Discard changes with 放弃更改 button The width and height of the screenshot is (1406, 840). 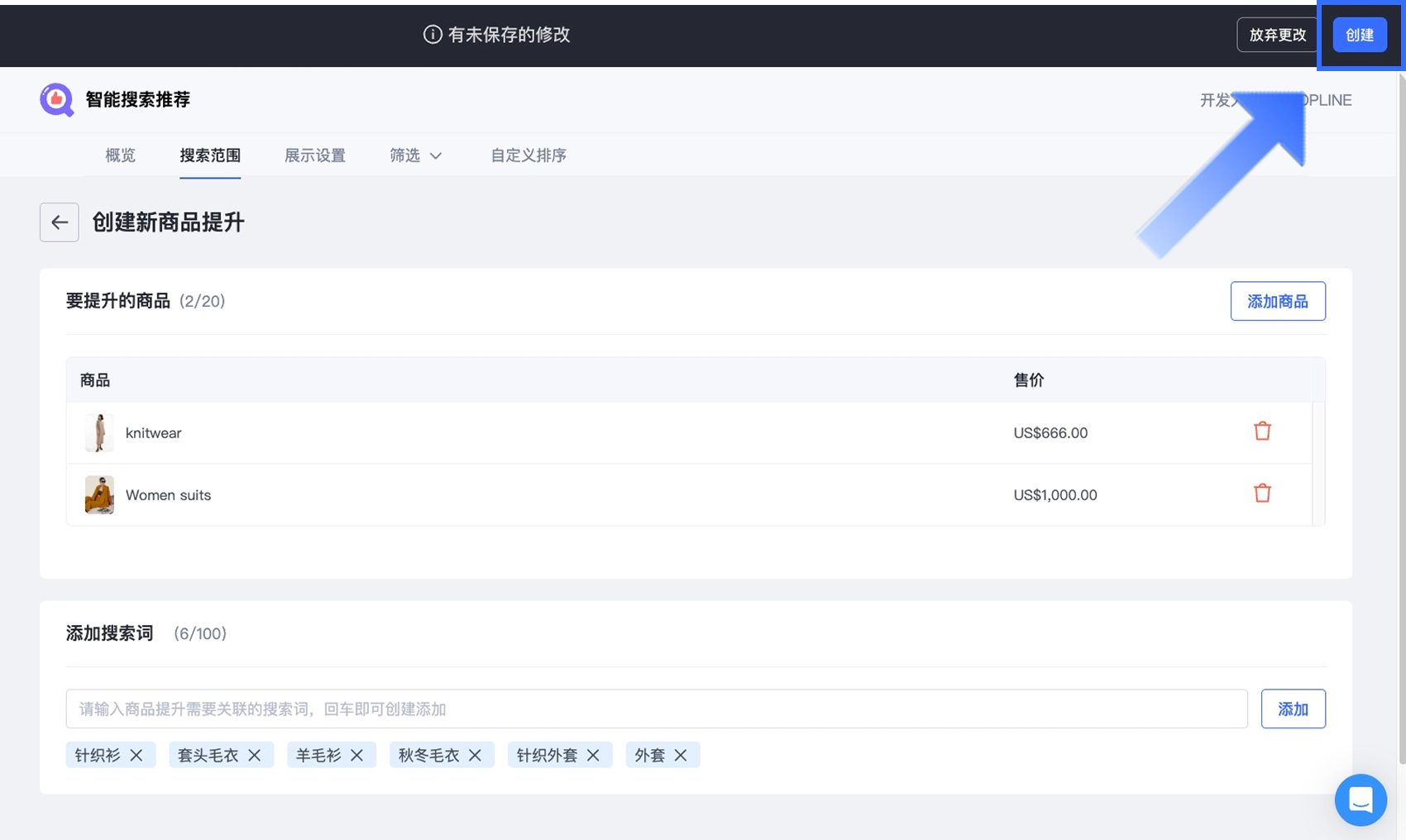pyautogui.click(x=1277, y=35)
